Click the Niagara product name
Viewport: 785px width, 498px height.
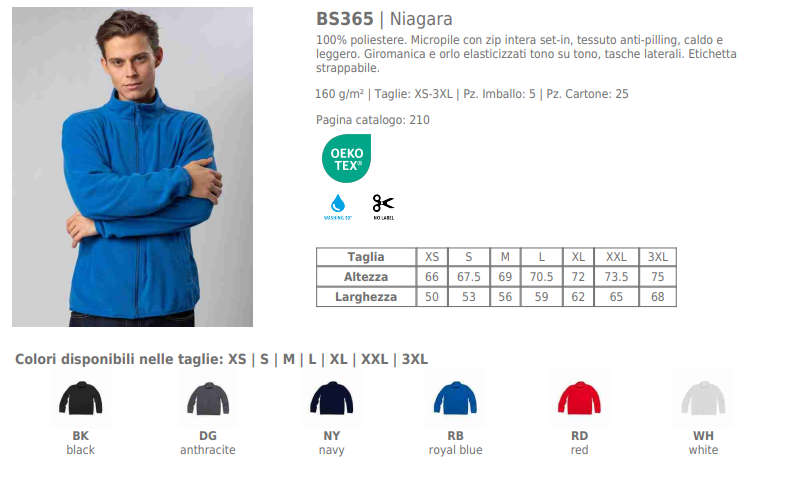421,19
